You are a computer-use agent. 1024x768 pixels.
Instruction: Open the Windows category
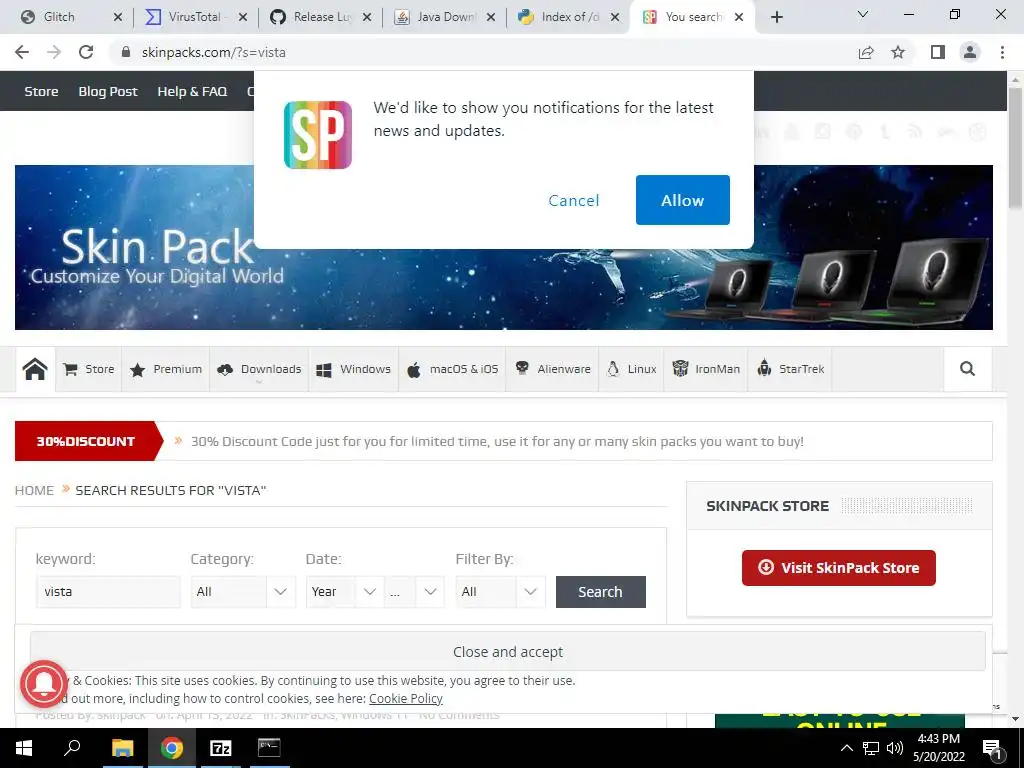click(353, 369)
